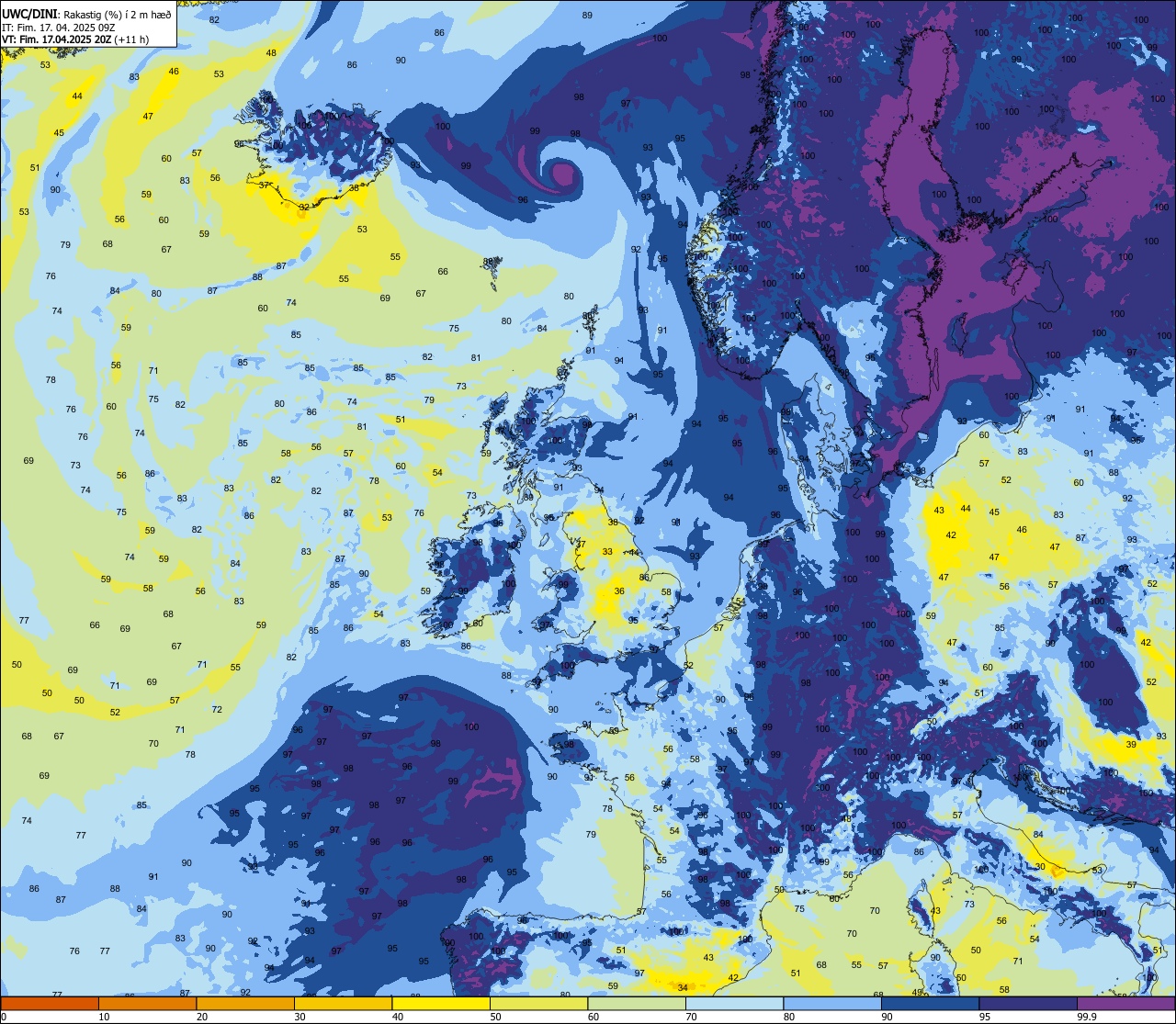Click the 30–40 amber legend segment
1176x1024 pixels.
click(x=343, y=1004)
